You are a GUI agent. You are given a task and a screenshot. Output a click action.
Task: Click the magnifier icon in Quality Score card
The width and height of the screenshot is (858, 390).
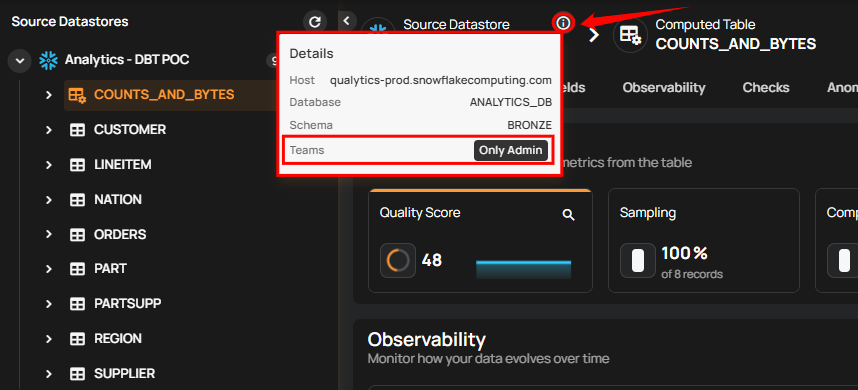point(569,215)
